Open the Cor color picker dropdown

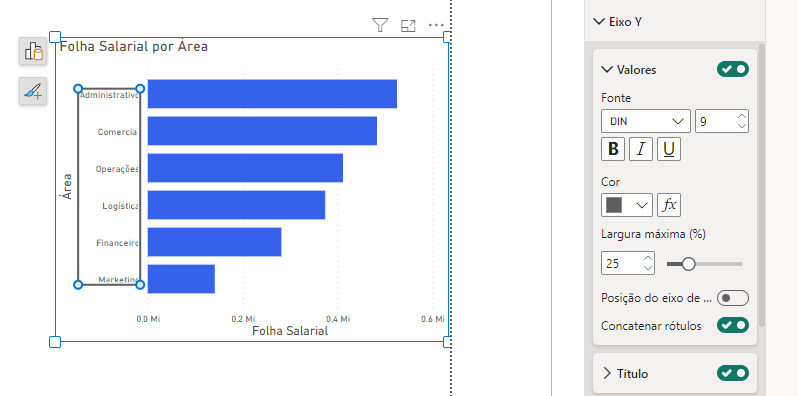[626, 205]
